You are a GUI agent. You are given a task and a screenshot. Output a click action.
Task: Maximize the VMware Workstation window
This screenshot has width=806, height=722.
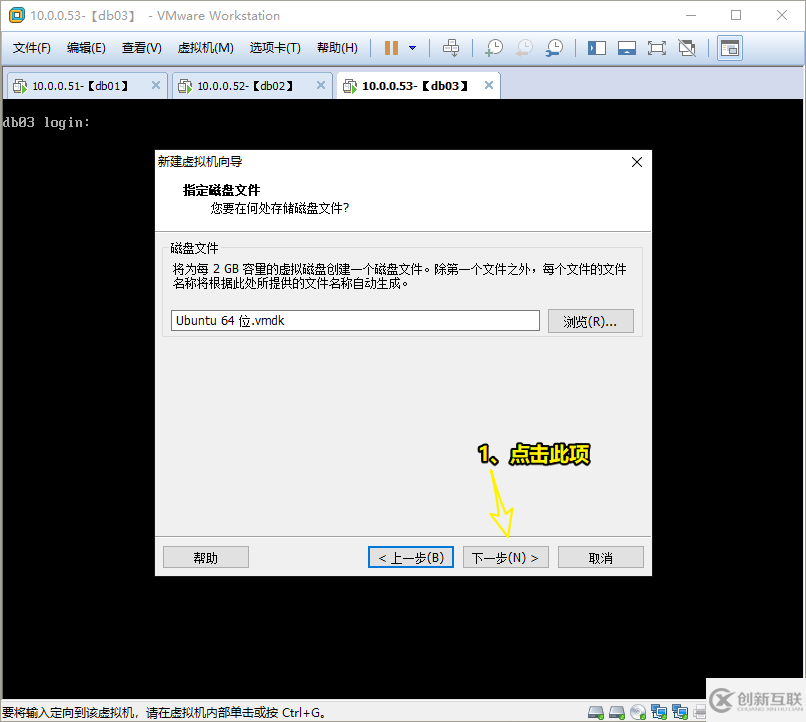coord(736,15)
